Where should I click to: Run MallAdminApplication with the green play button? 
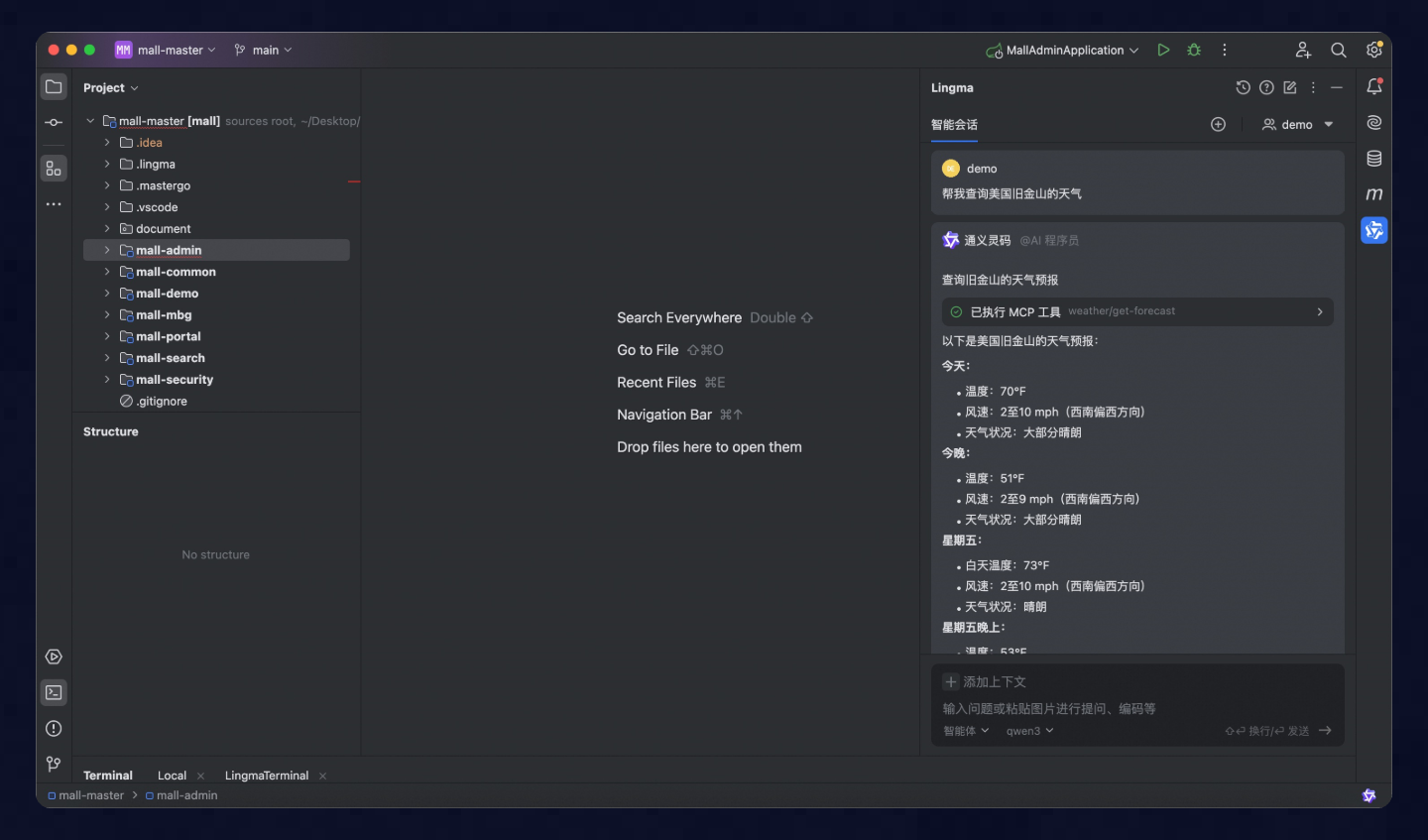click(x=1163, y=50)
